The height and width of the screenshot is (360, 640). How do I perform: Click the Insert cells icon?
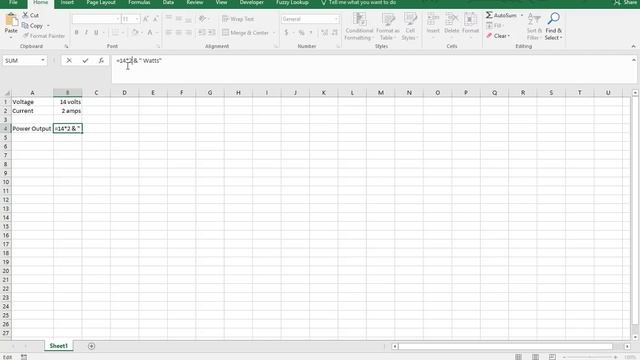[x=433, y=20]
